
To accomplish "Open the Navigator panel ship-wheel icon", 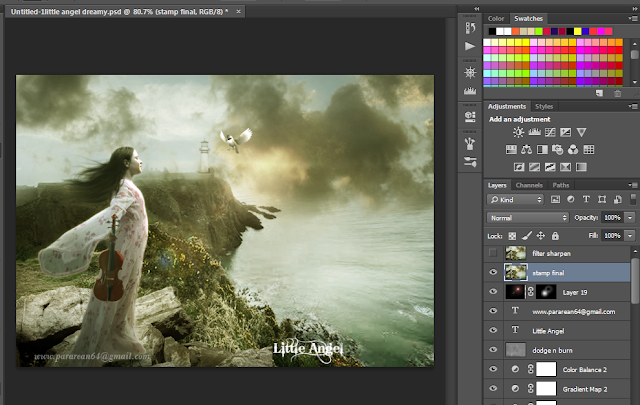I will 470,73.
